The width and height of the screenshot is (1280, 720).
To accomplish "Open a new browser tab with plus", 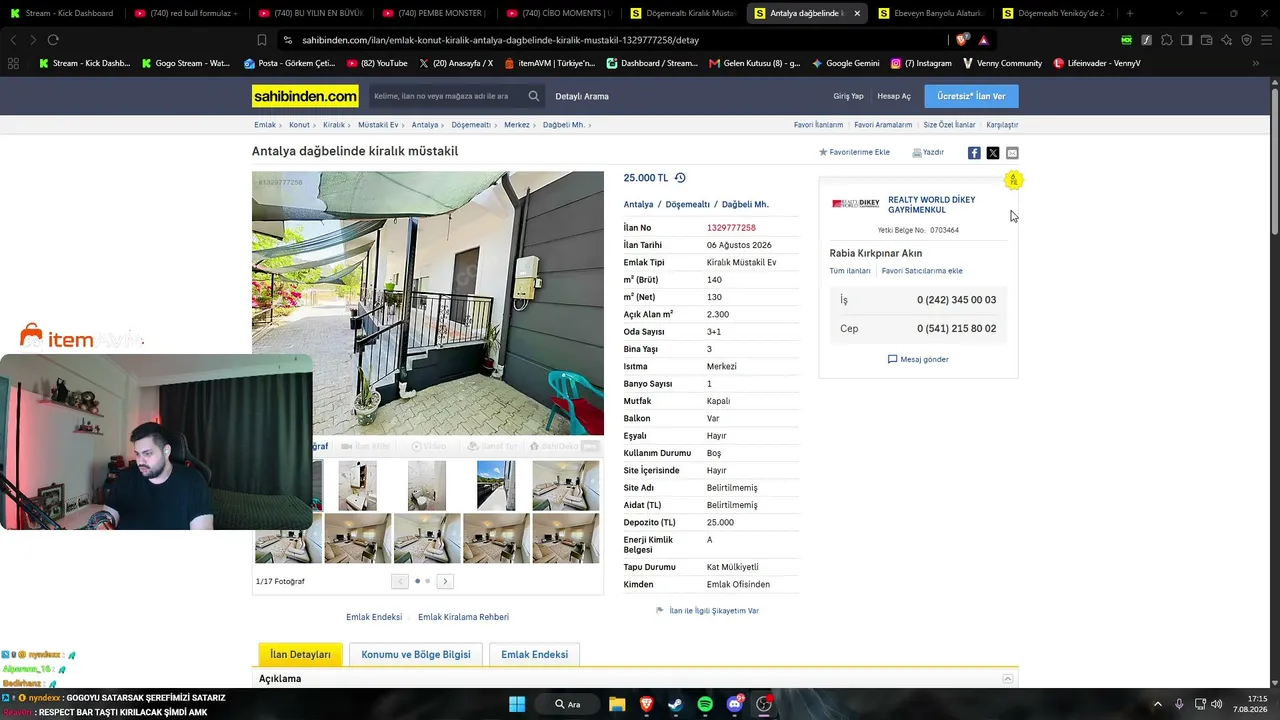I will 1130,13.
